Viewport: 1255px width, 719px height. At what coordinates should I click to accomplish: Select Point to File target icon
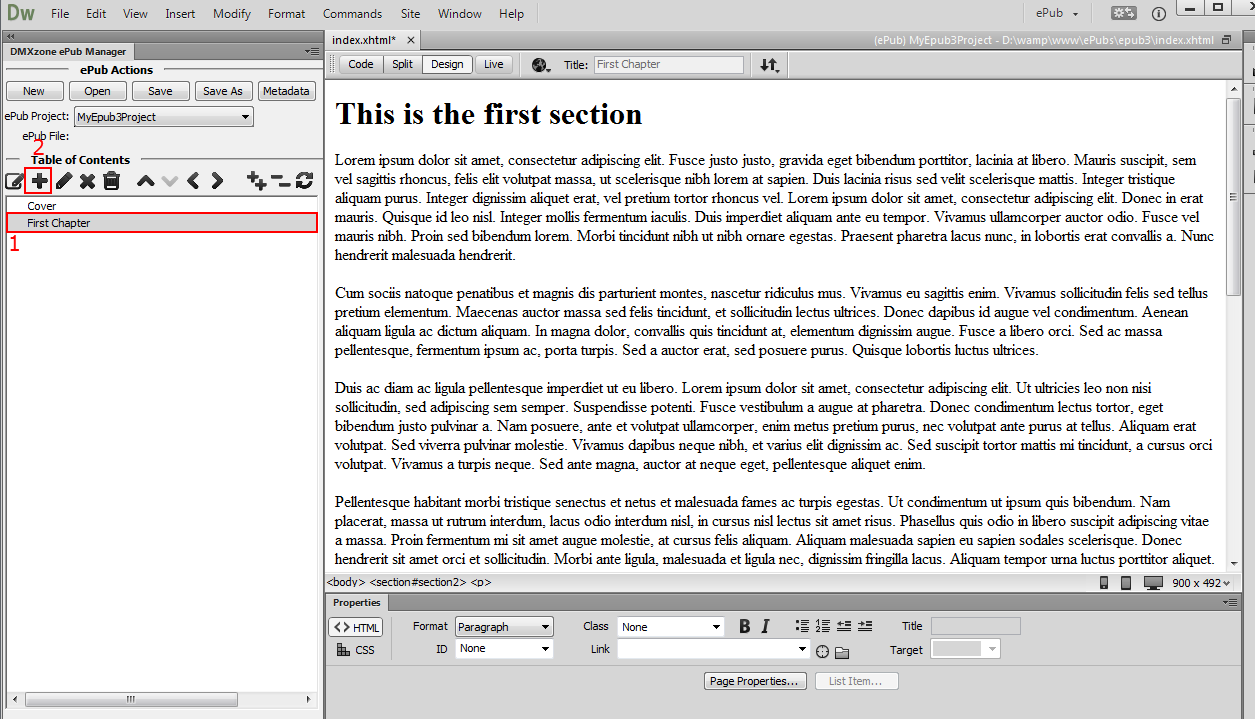point(822,652)
